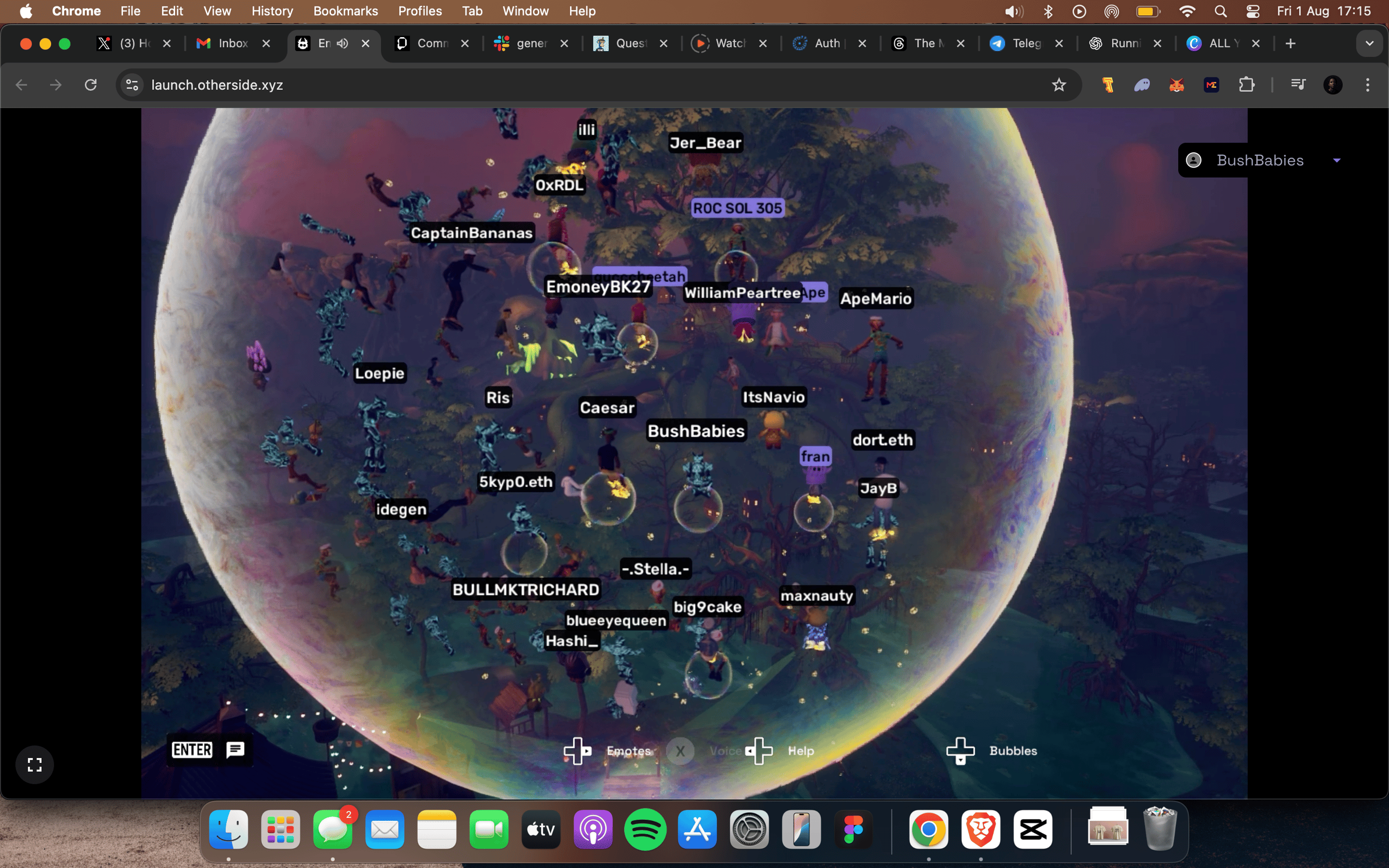Bookmark page with the star icon
The image size is (1389, 868).
[1059, 85]
